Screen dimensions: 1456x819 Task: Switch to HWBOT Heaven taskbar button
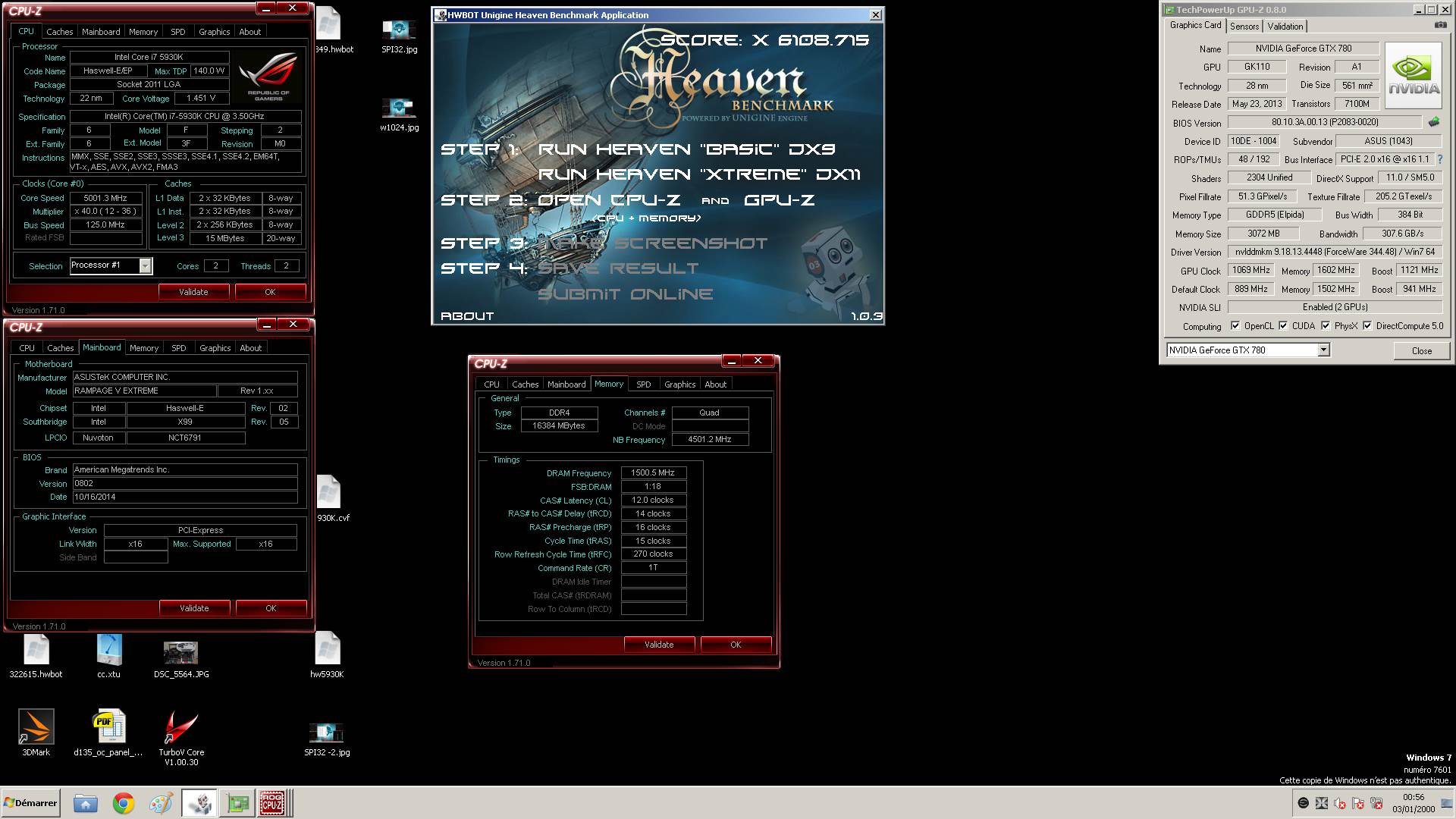(x=199, y=803)
